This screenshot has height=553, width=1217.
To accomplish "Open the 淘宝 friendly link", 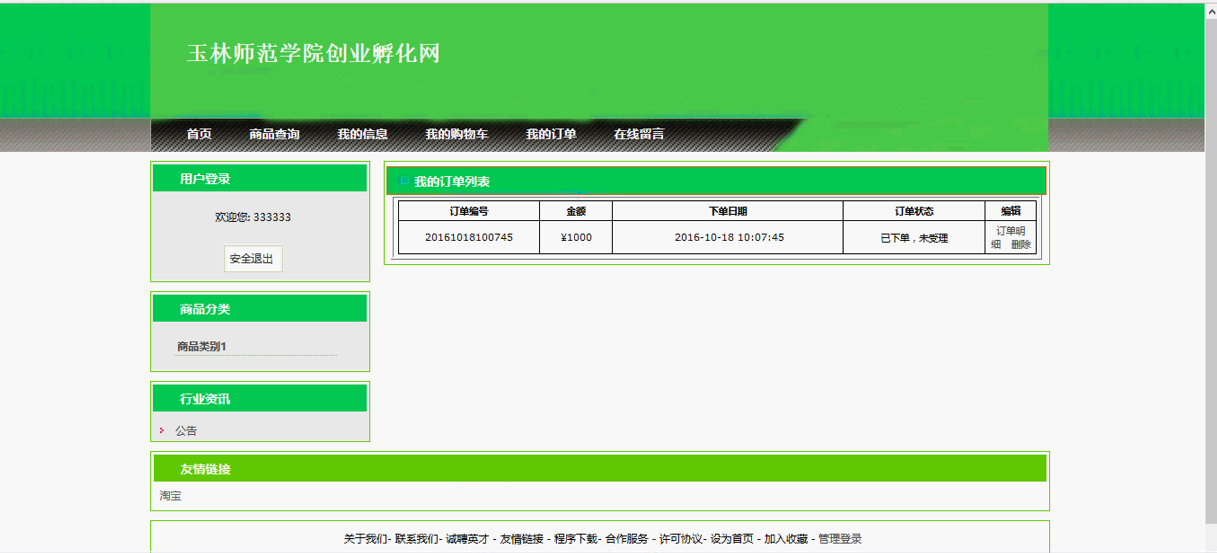I will click(x=170, y=496).
